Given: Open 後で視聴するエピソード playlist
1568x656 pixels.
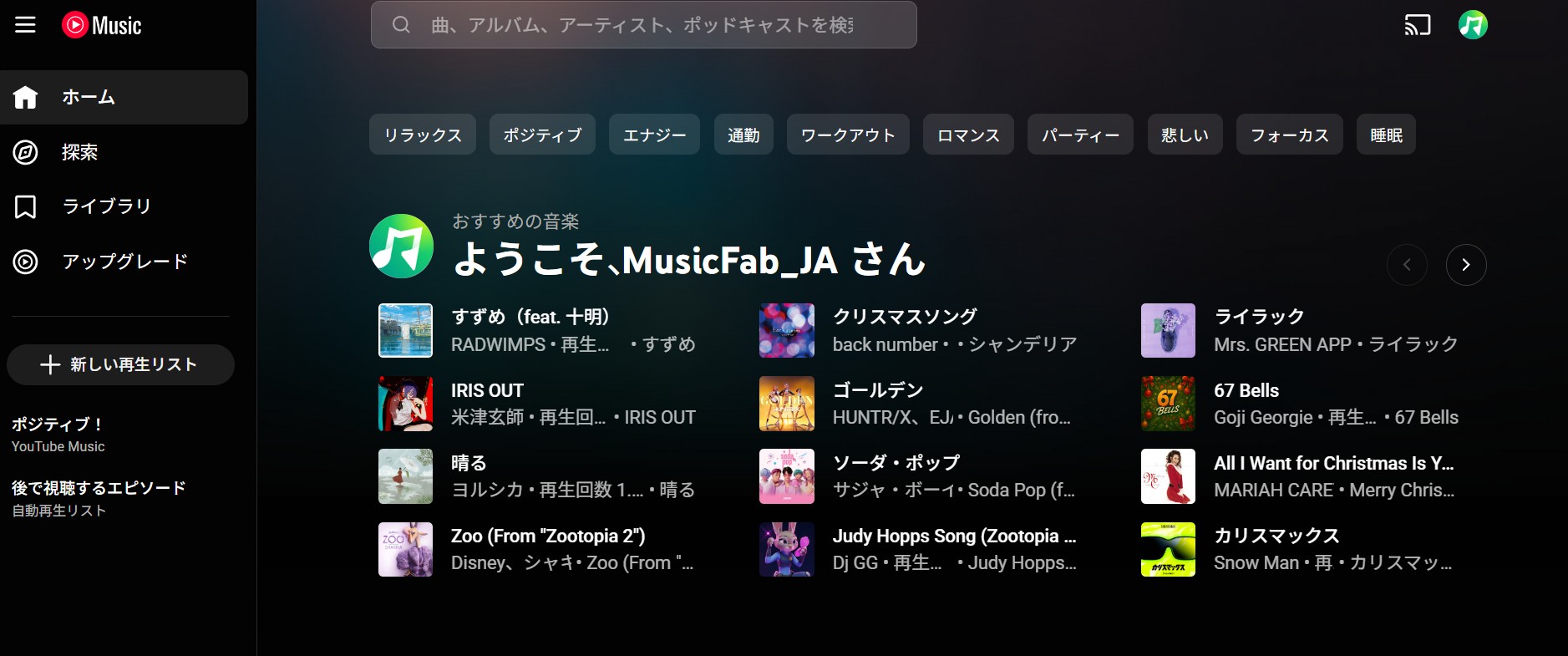Looking at the screenshot, I should click(99, 498).
